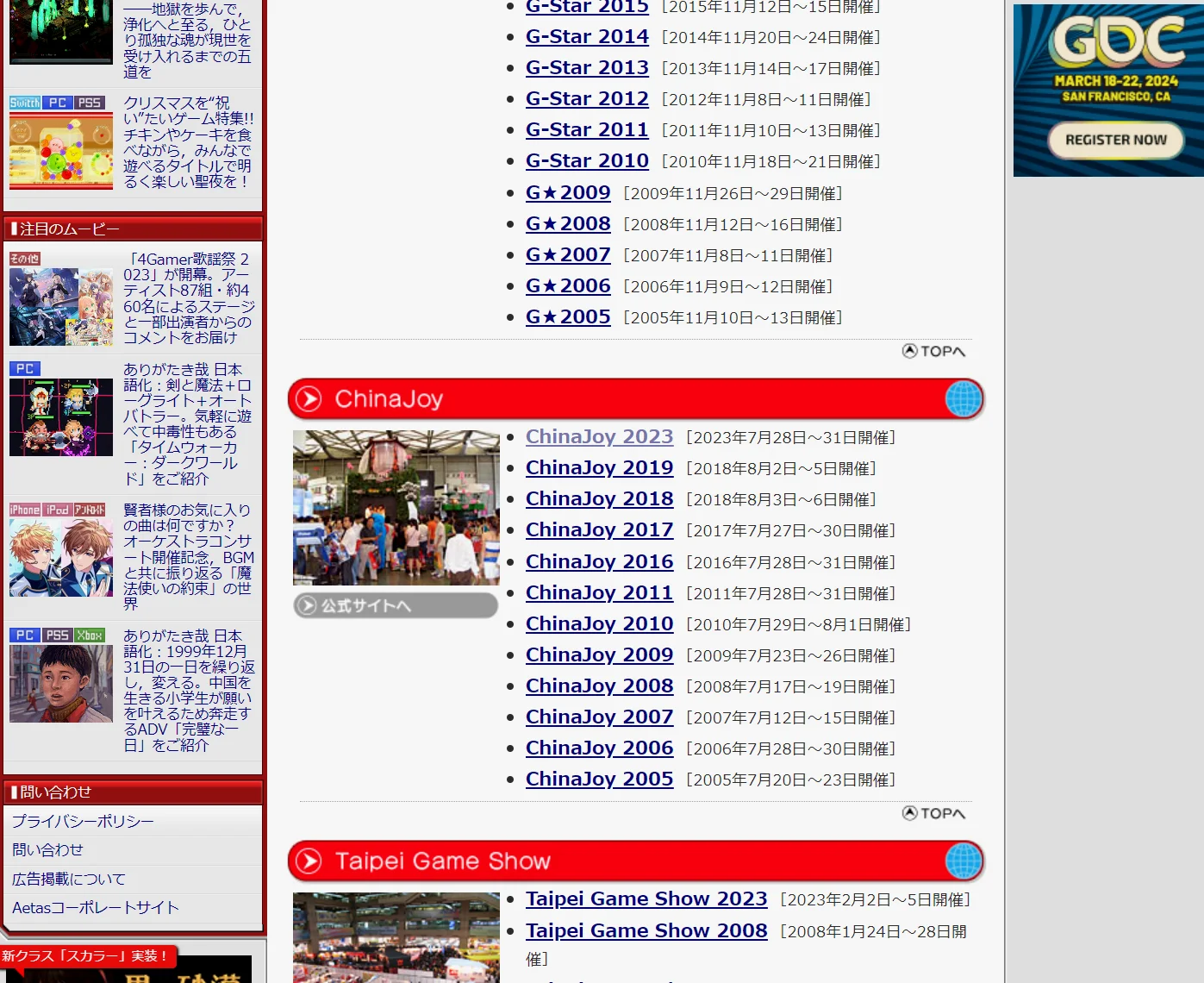Open the プライバシーポリシー sidebar item
This screenshot has height=983, width=1204.
[83, 822]
